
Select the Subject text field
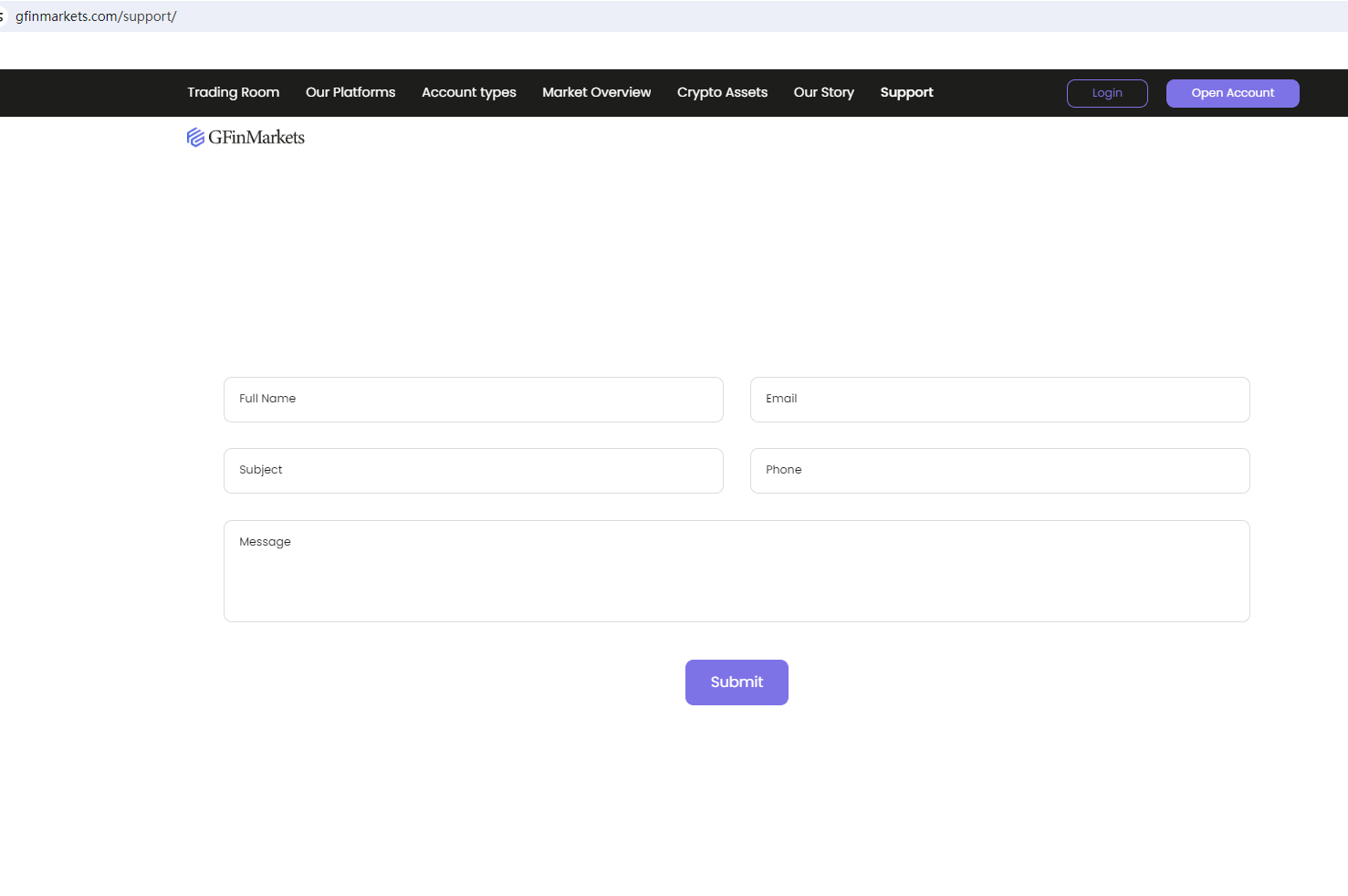coord(473,471)
